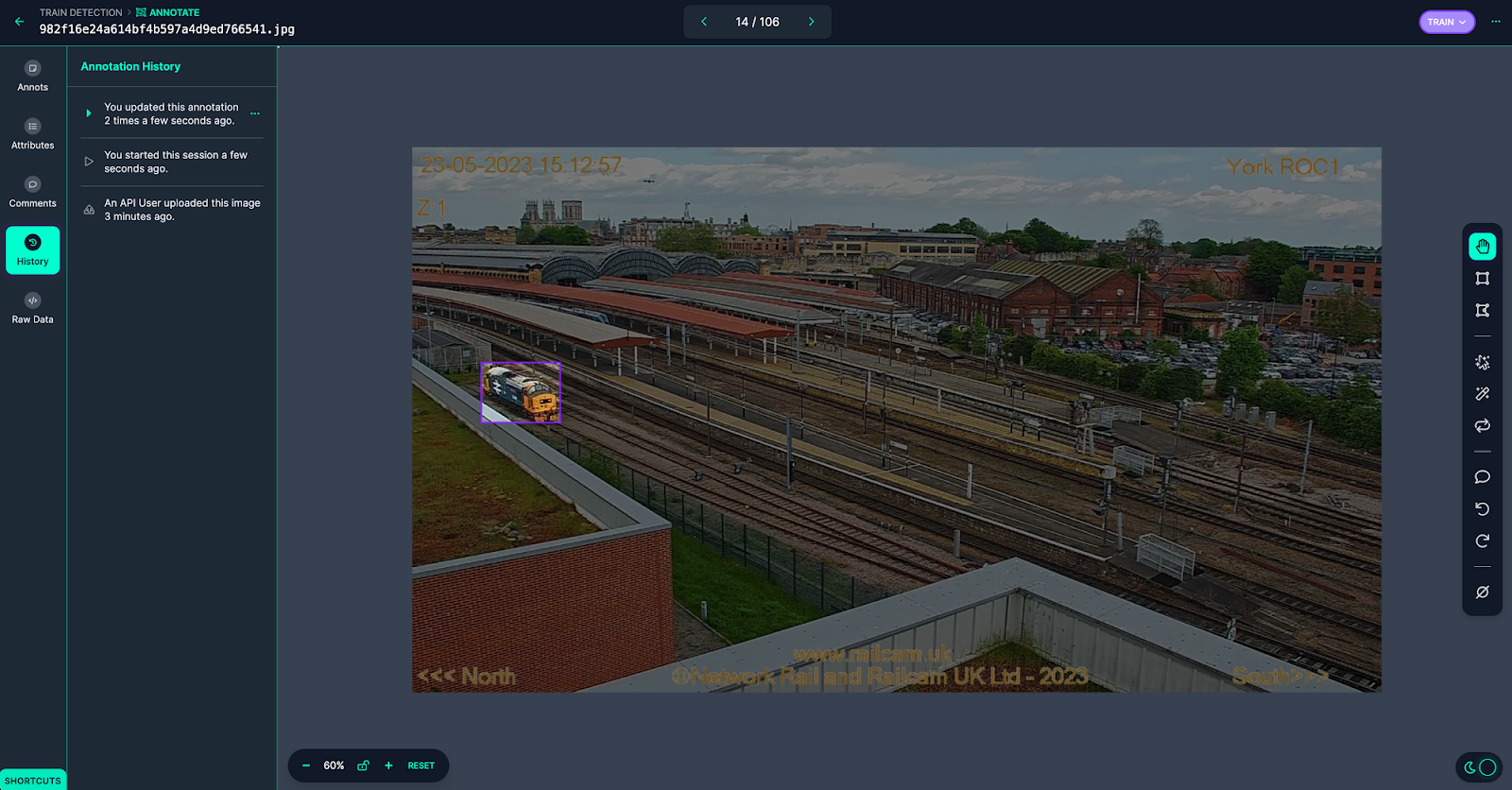Click the image filename in the header

(167, 29)
